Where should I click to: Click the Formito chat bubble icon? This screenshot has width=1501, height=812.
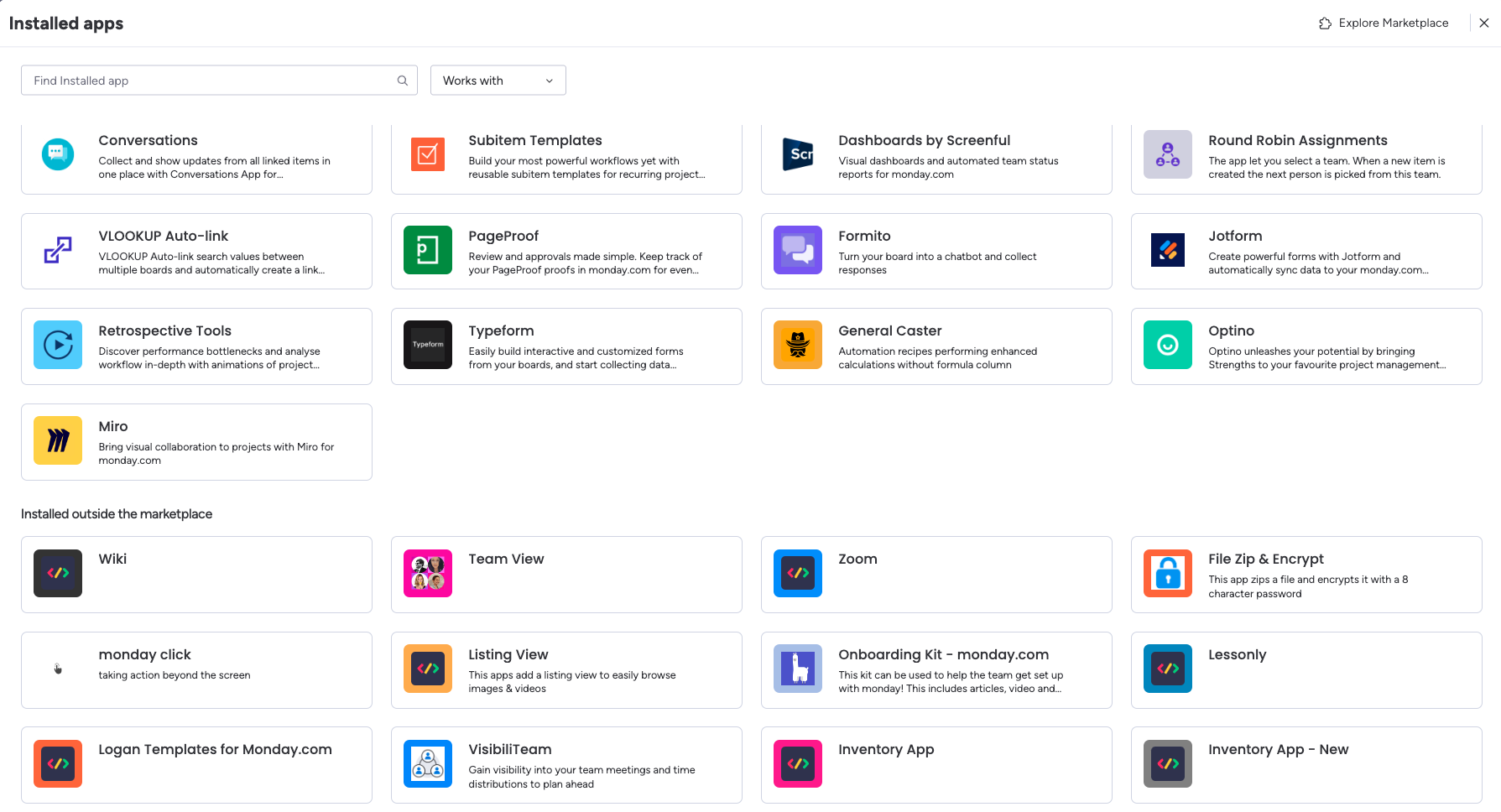click(798, 250)
